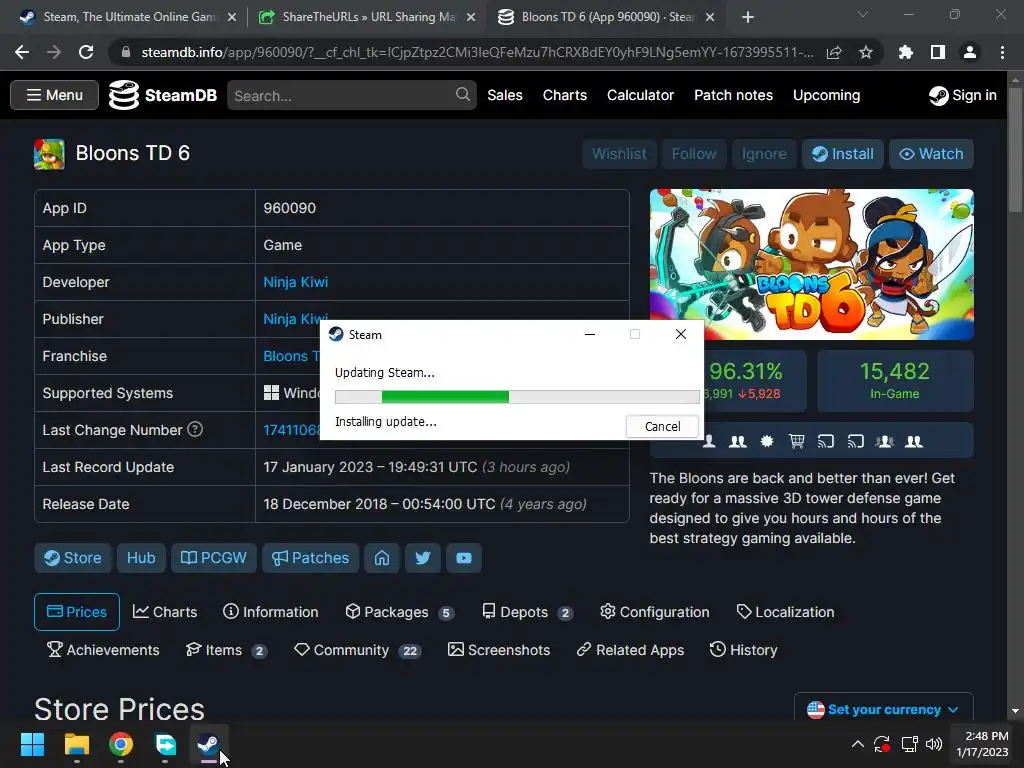Cancel the Steam update dialog
The image size is (1024, 768).
[662, 426]
